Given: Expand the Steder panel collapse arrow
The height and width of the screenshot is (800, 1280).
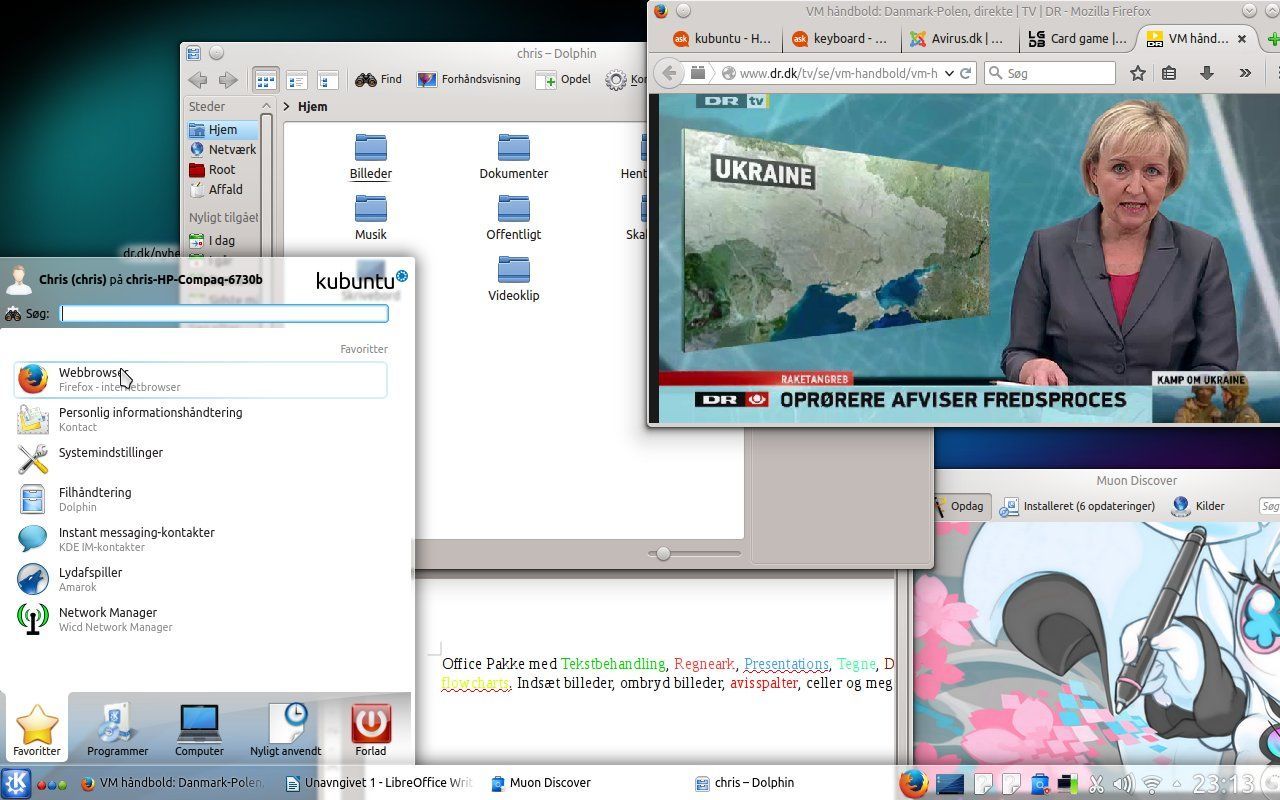Looking at the screenshot, I should [266, 106].
